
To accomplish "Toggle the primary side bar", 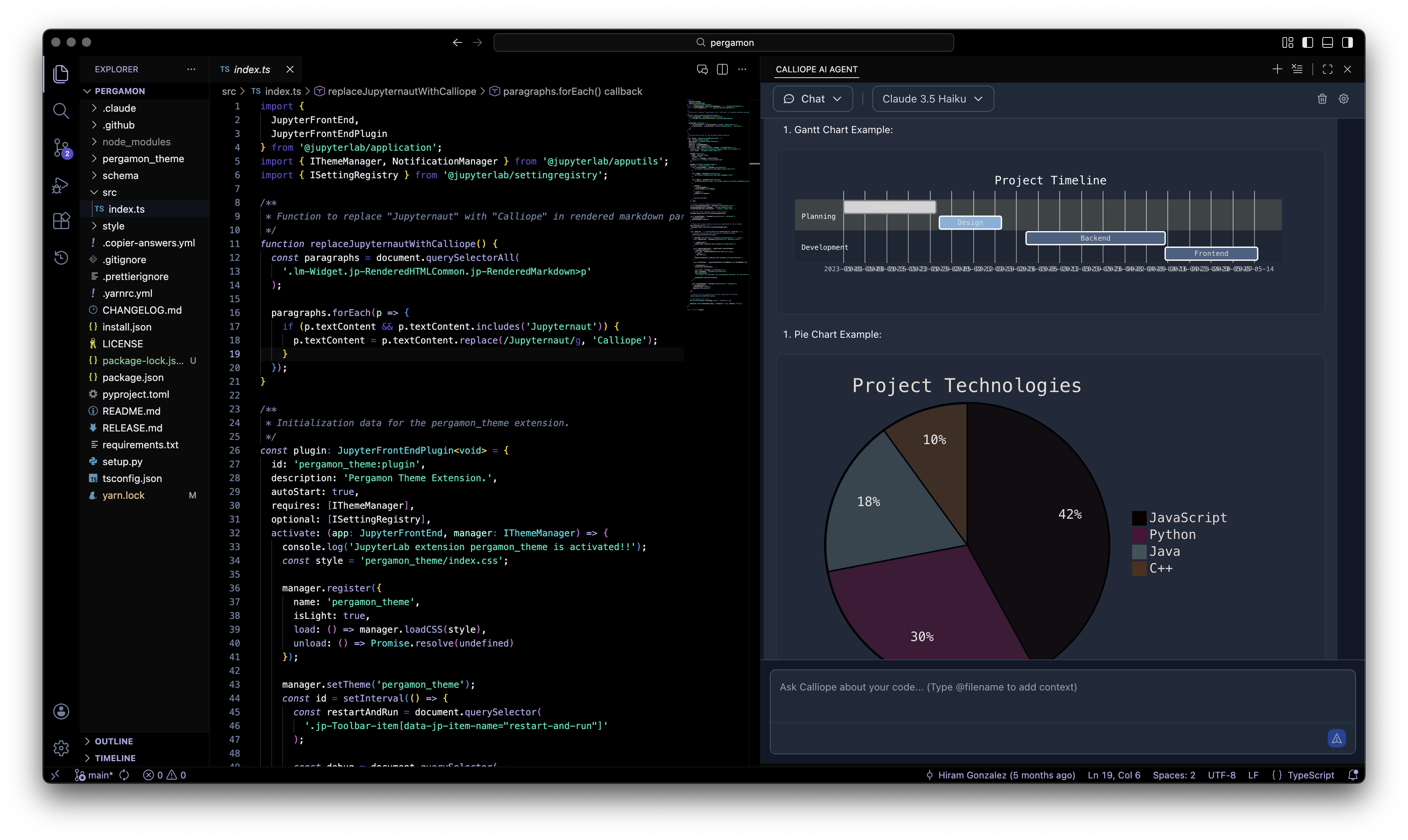I will tap(1308, 42).
